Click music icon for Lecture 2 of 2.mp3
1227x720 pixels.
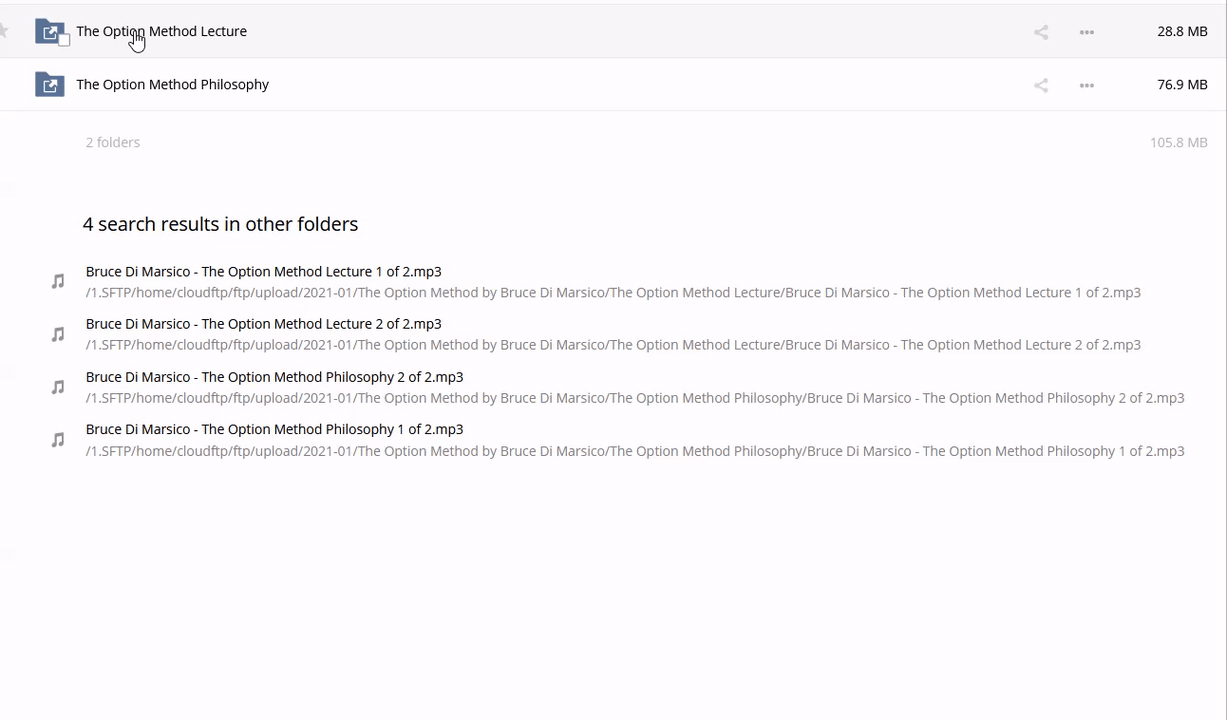[x=58, y=334]
